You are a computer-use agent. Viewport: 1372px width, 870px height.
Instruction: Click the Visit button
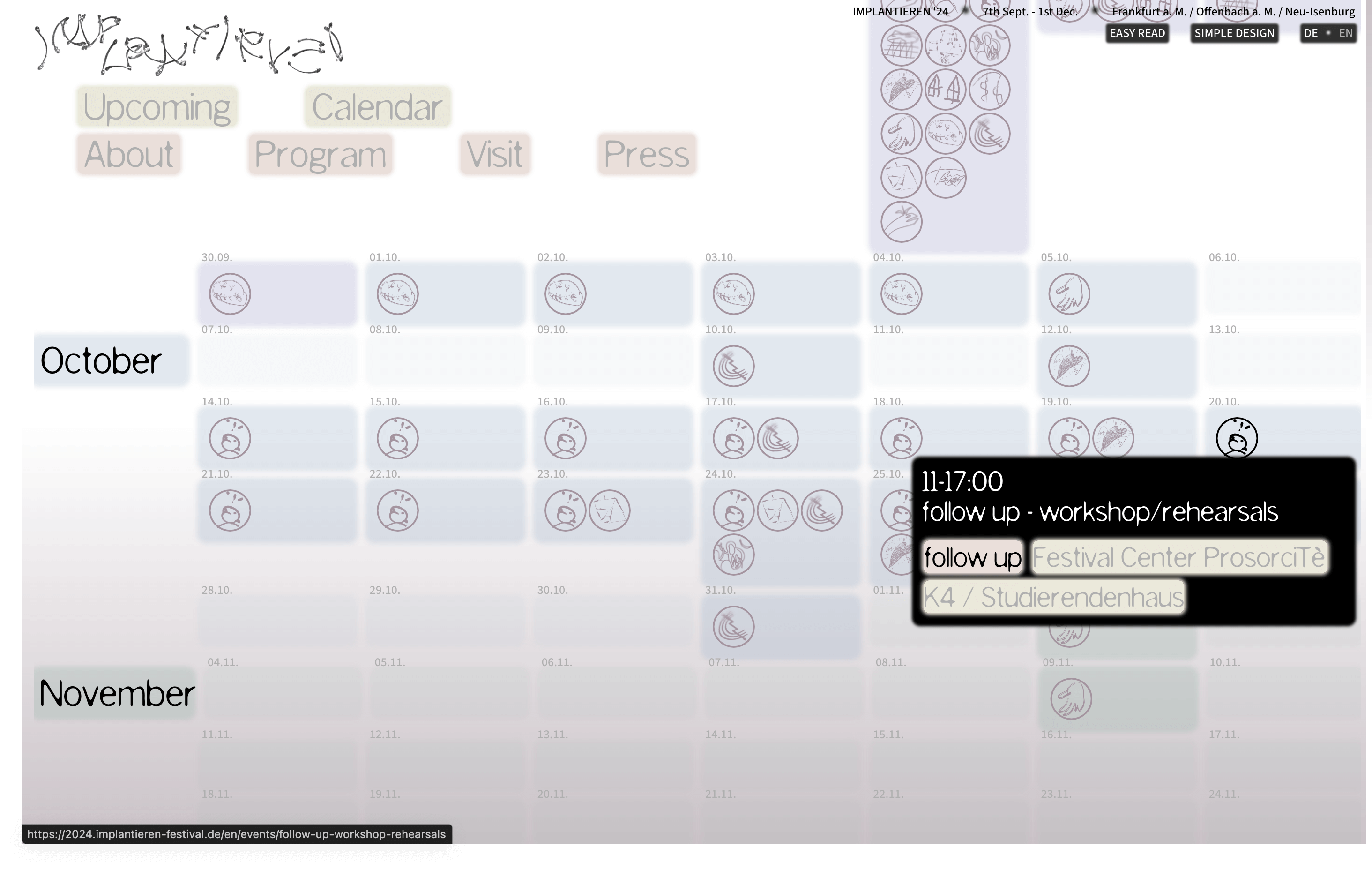[x=494, y=153]
